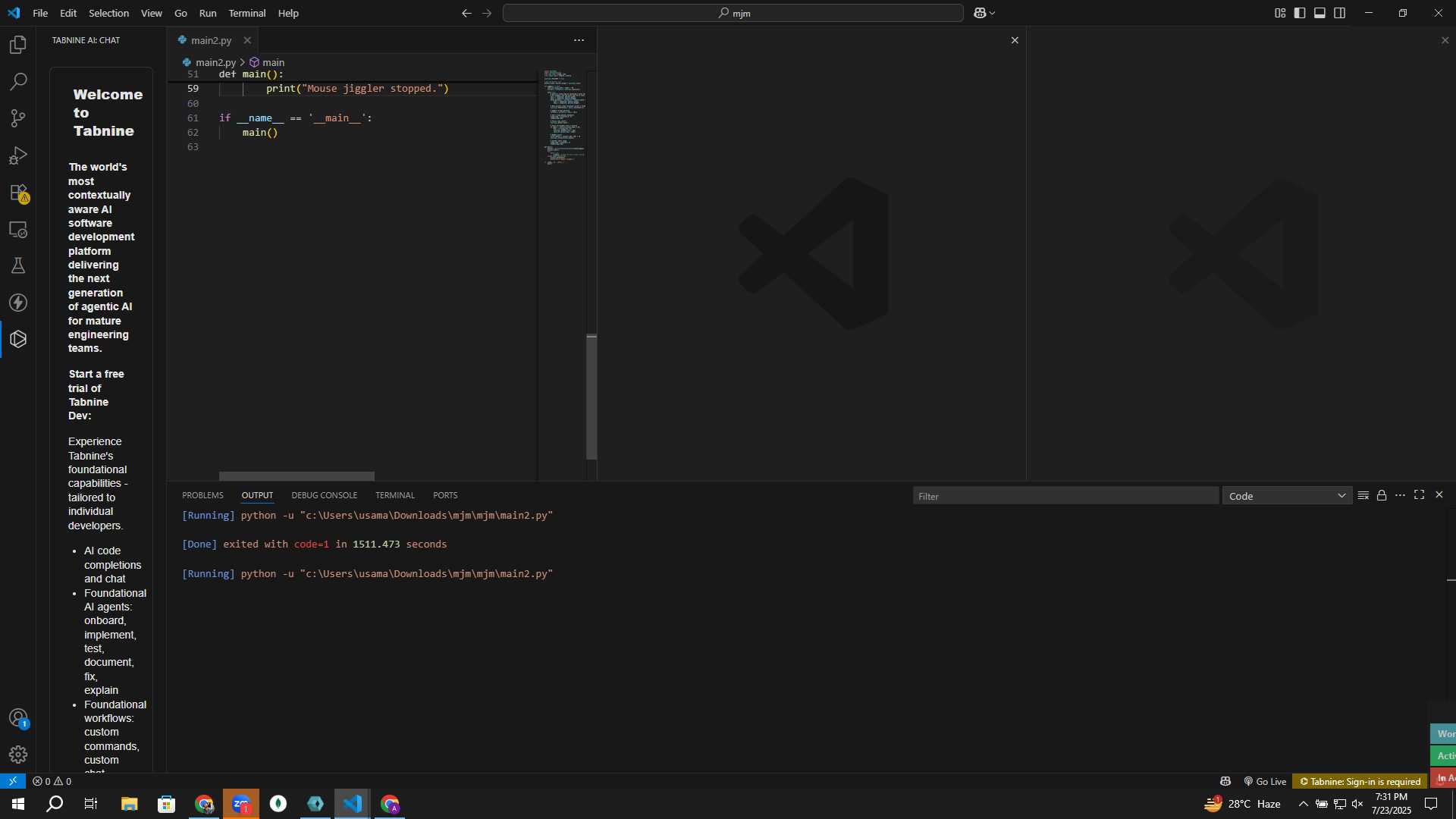Close the main2.py editor tab
1456x819 pixels.
point(247,40)
